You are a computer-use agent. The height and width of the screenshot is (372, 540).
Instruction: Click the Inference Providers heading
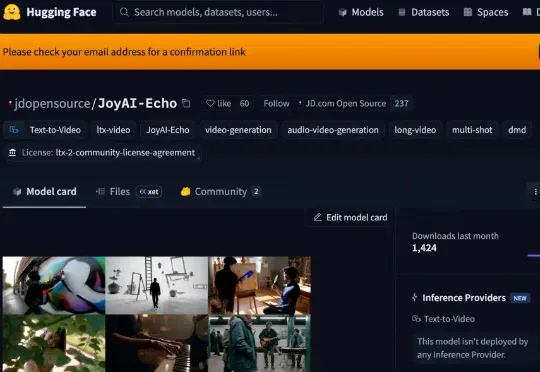pos(464,298)
